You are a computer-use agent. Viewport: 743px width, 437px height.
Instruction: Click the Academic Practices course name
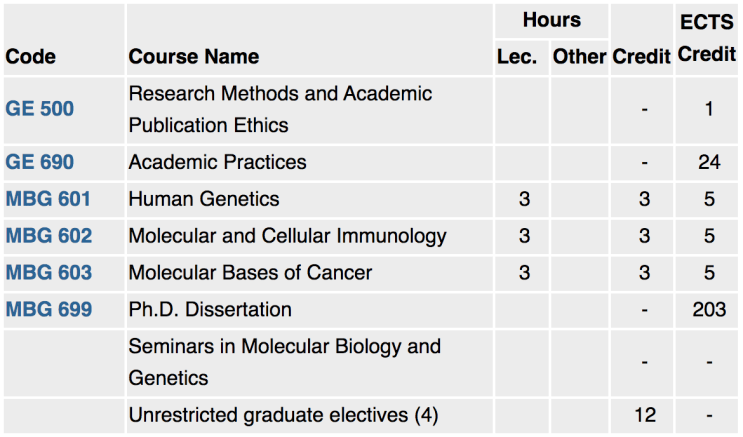tap(217, 162)
